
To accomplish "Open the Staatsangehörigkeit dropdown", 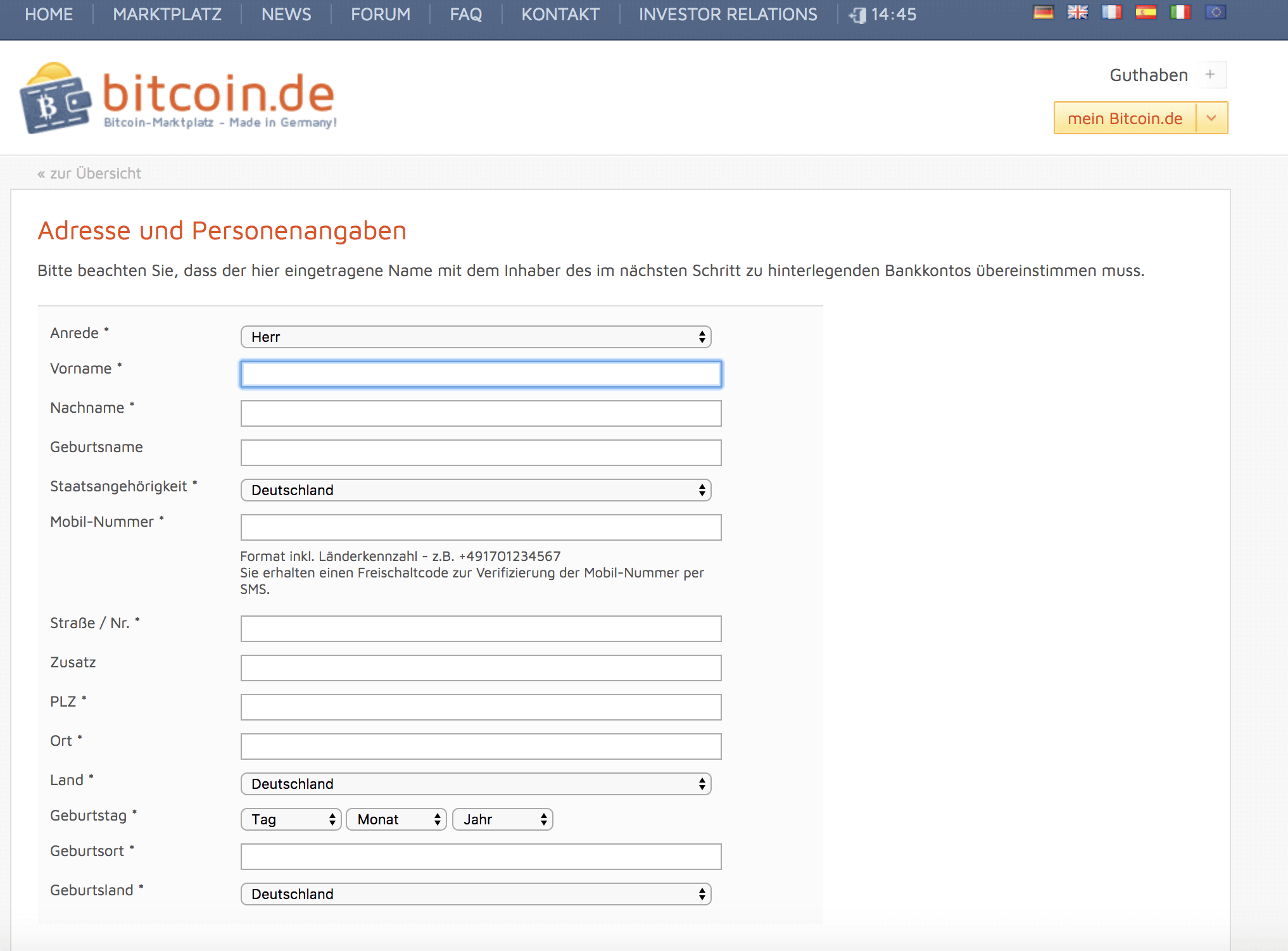I will [x=476, y=490].
